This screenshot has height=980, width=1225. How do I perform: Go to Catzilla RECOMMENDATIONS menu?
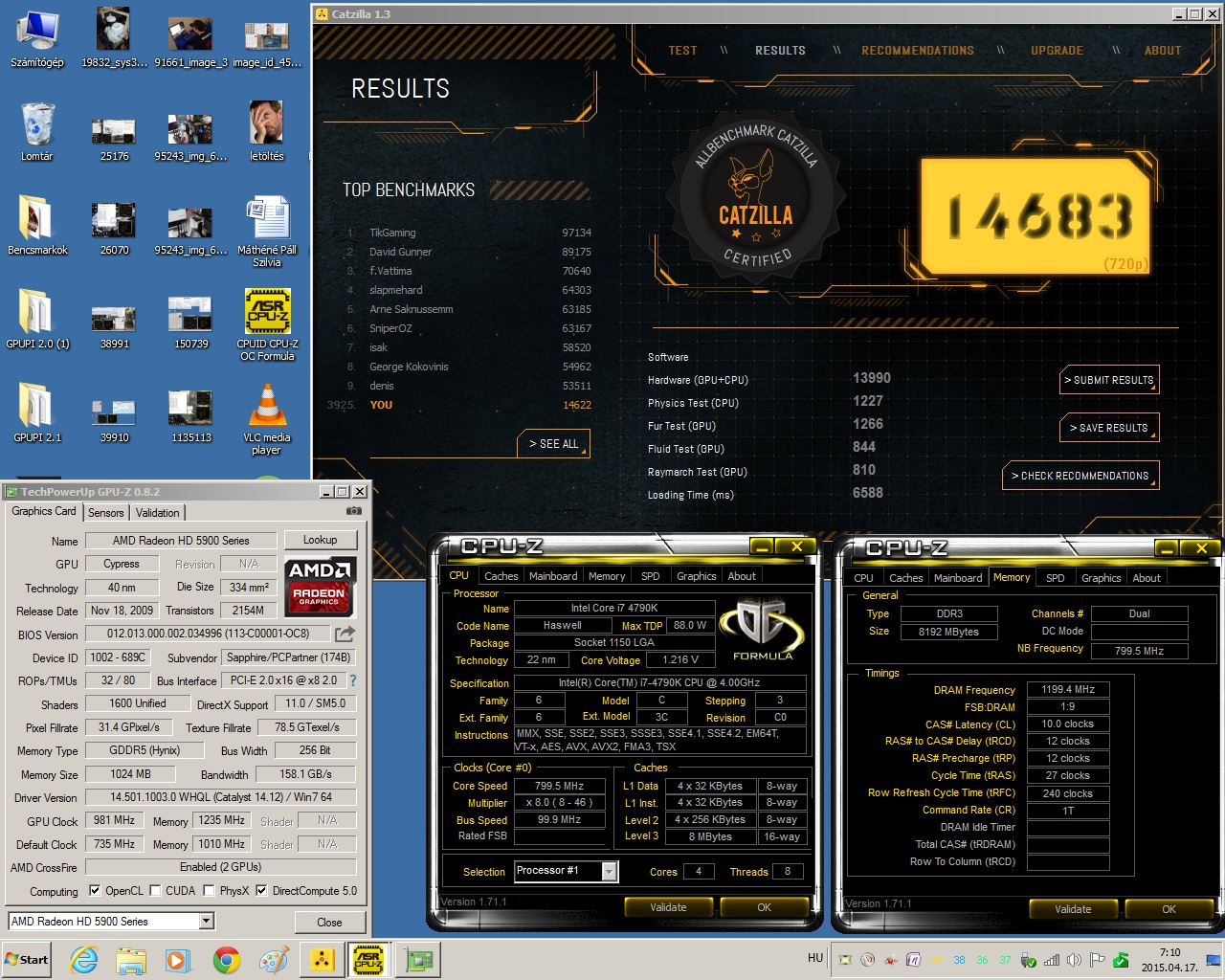(x=918, y=51)
